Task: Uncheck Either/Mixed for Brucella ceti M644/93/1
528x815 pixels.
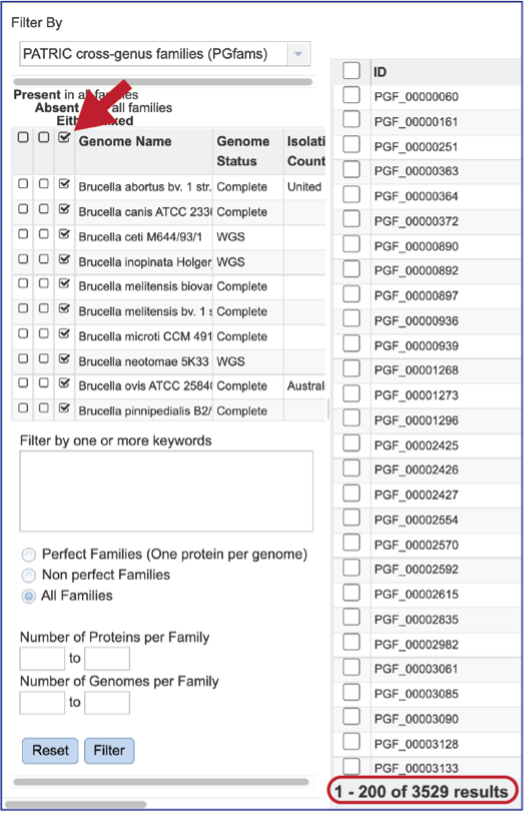Action: pyautogui.click(x=64, y=234)
